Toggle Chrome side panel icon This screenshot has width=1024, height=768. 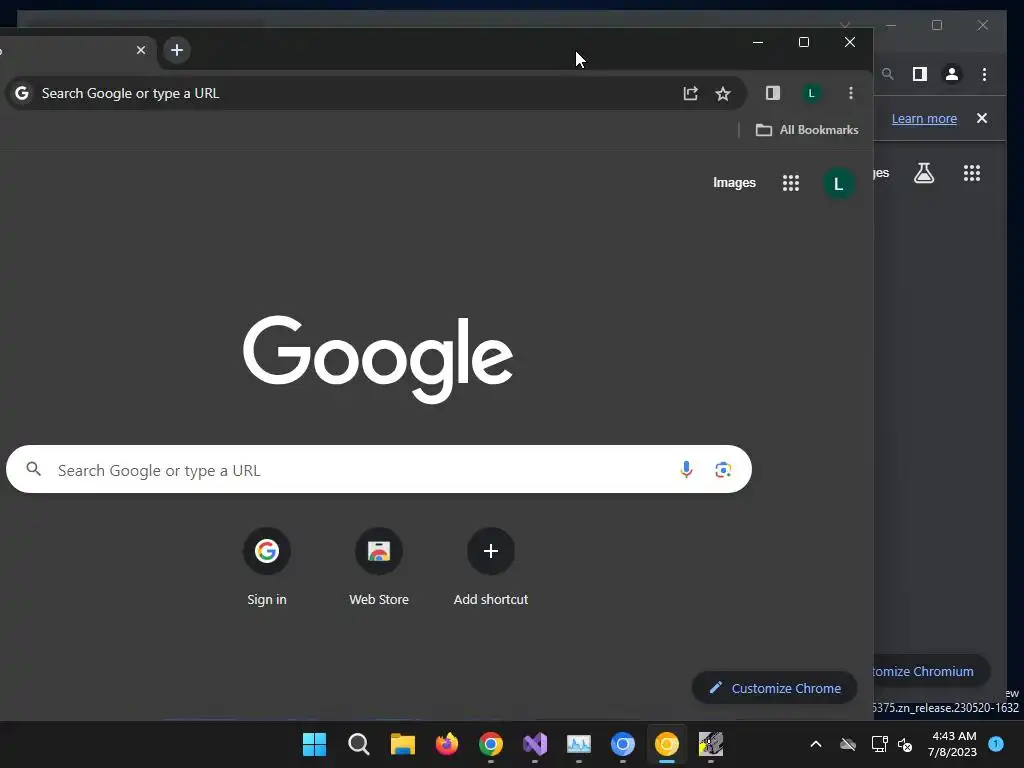click(773, 93)
